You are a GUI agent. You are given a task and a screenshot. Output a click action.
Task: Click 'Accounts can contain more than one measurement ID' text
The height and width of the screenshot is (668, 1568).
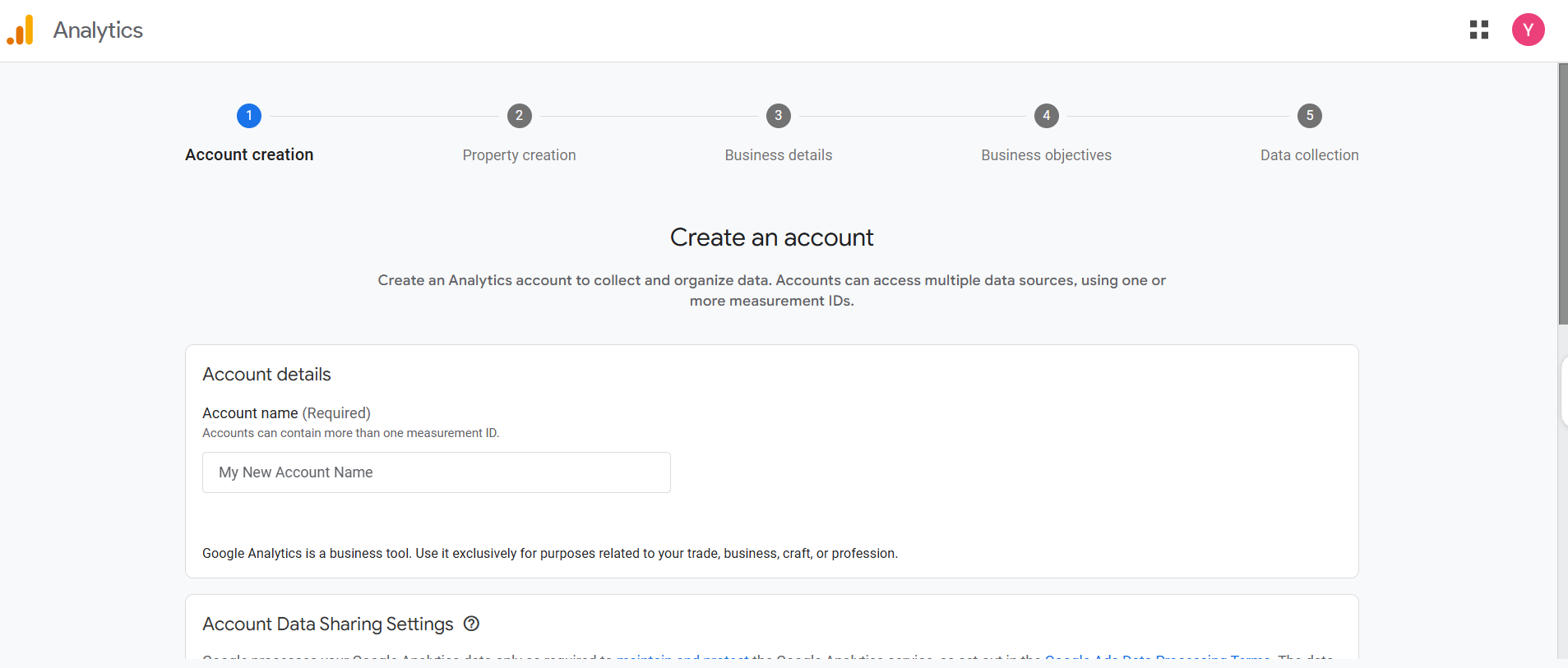click(350, 433)
